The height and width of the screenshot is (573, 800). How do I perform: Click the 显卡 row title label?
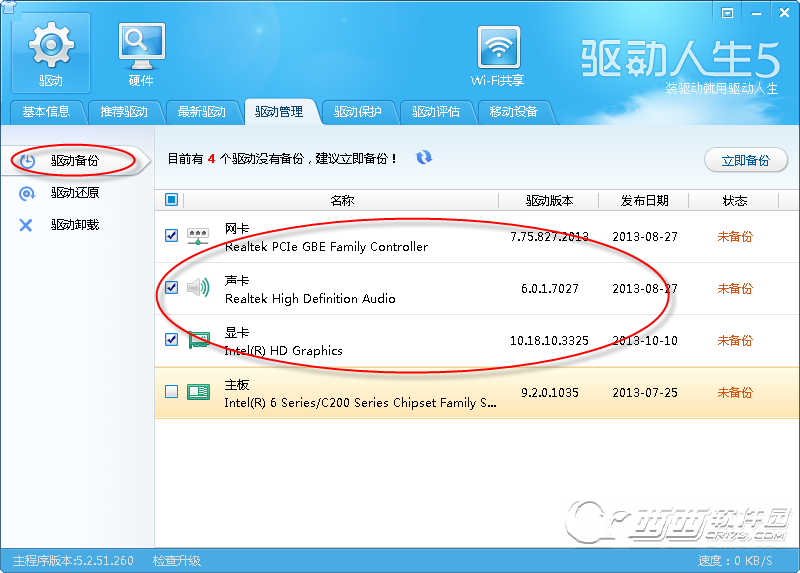[237, 333]
